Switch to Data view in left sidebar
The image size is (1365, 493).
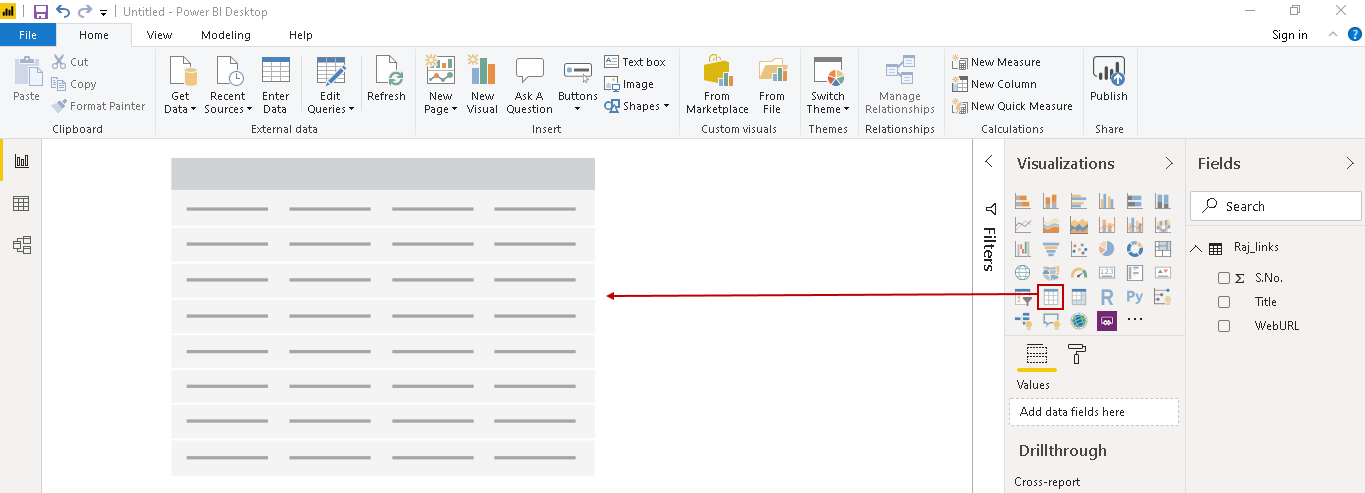tap(21, 203)
